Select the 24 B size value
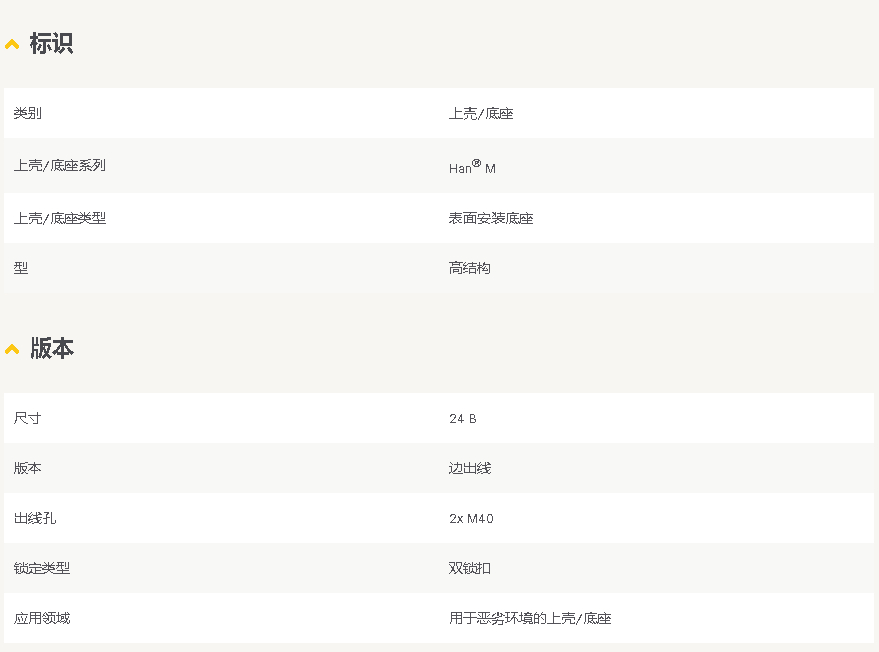879x652 pixels. 462,419
